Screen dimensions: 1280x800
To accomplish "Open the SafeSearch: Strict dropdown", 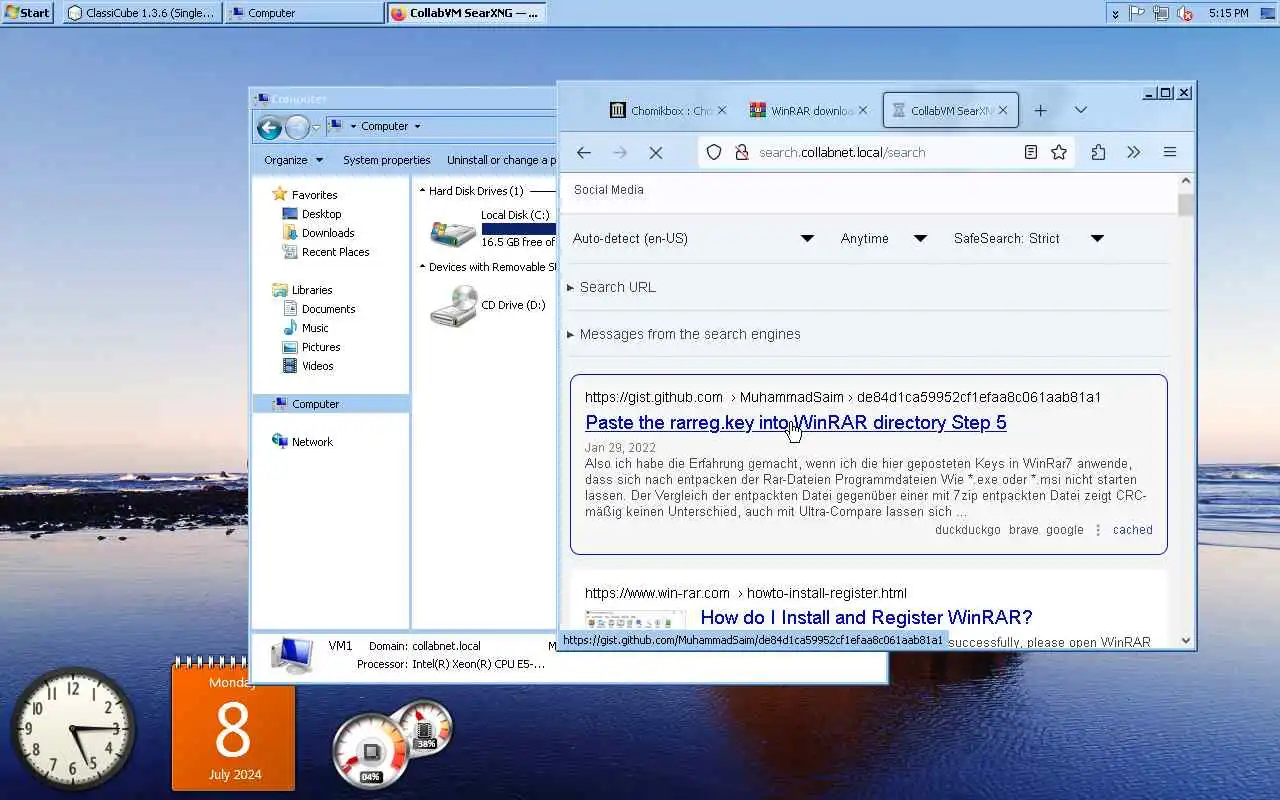I will pyautogui.click(x=1028, y=238).
